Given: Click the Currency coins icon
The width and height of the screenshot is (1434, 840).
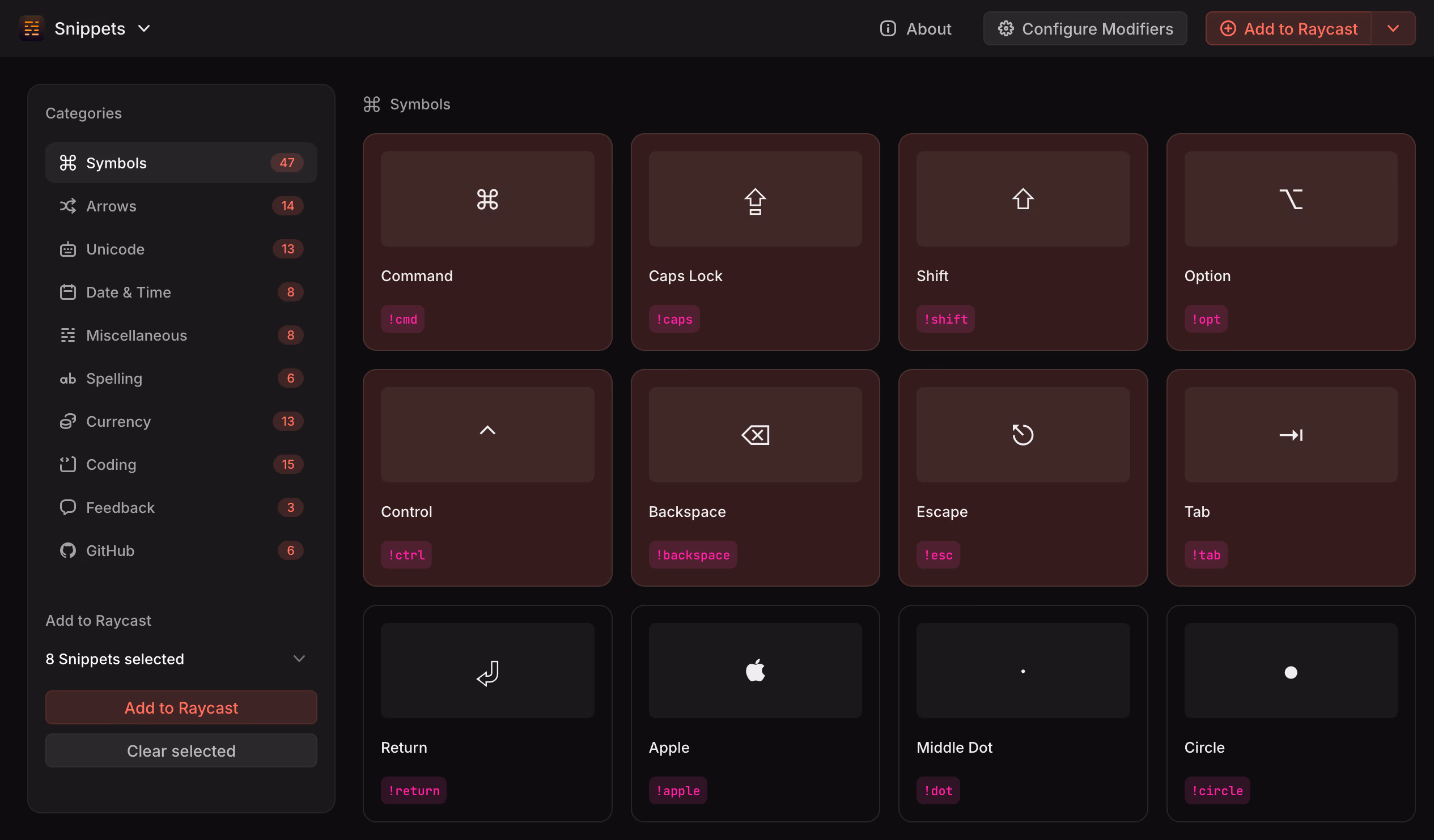Looking at the screenshot, I should point(67,422).
